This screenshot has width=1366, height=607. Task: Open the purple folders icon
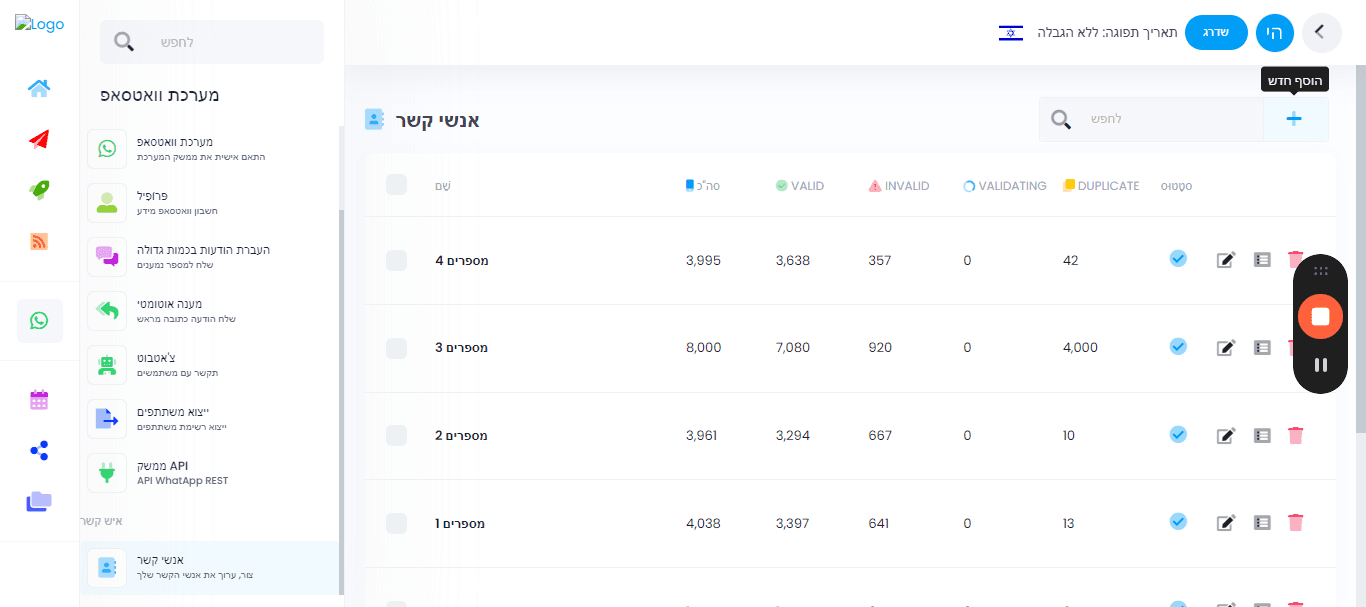(x=39, y=501)
